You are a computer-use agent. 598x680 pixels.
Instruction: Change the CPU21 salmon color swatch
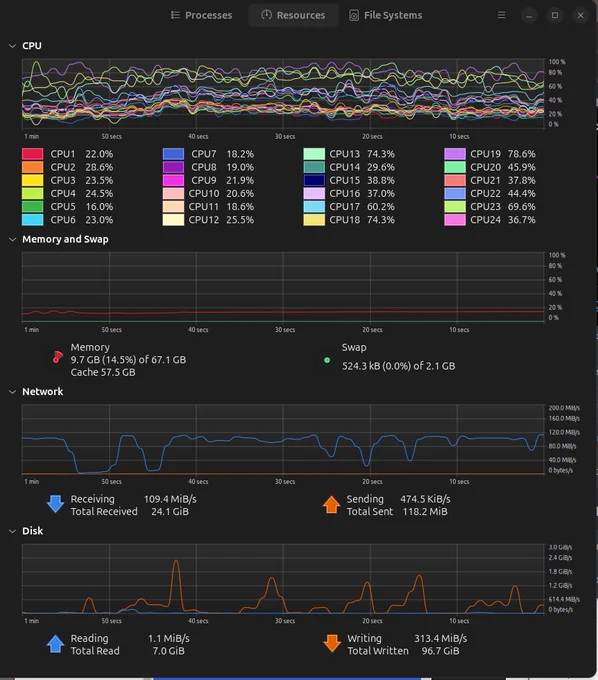[x=455, y=180]
